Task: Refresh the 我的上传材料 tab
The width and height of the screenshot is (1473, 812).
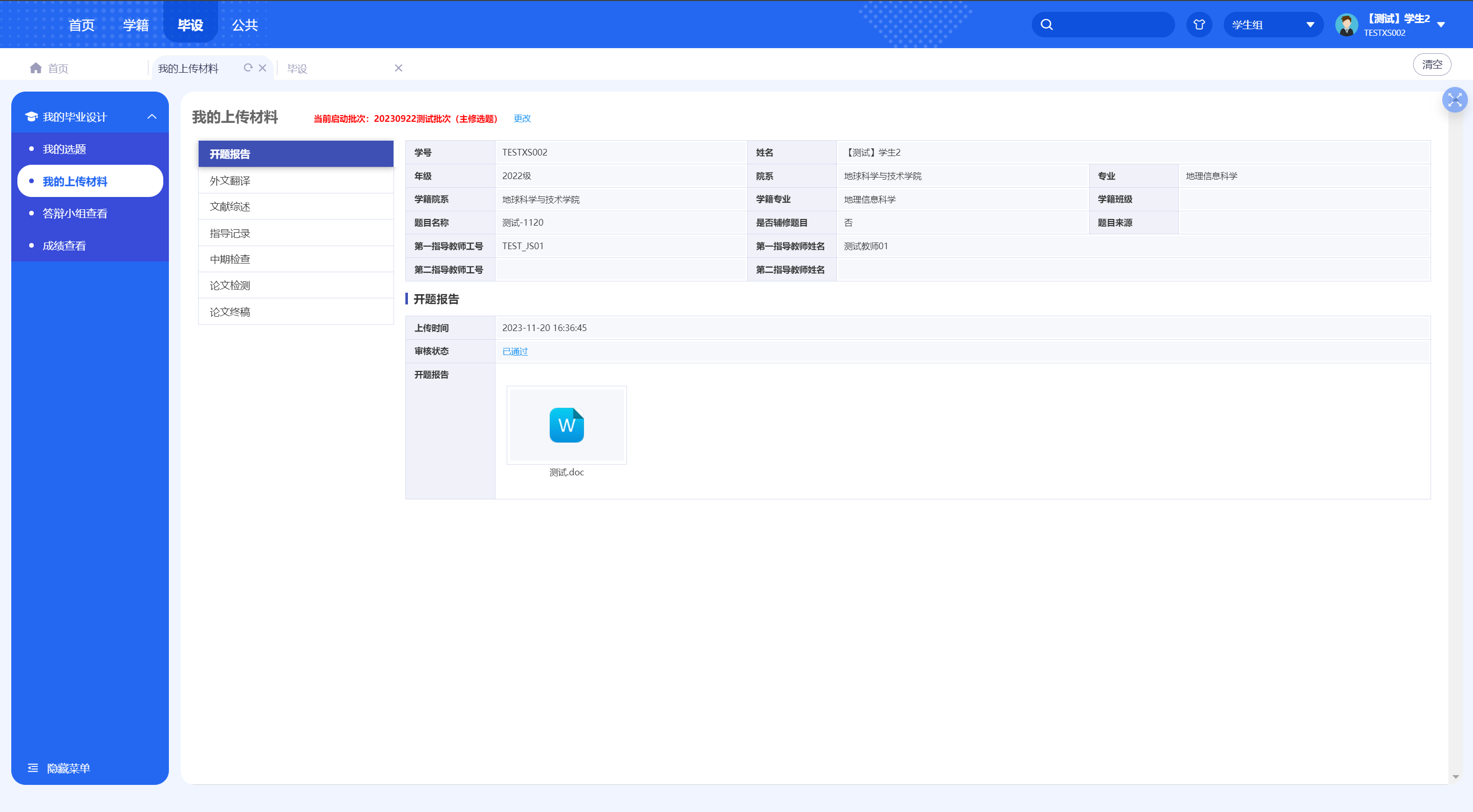Action: pos(248,68)
